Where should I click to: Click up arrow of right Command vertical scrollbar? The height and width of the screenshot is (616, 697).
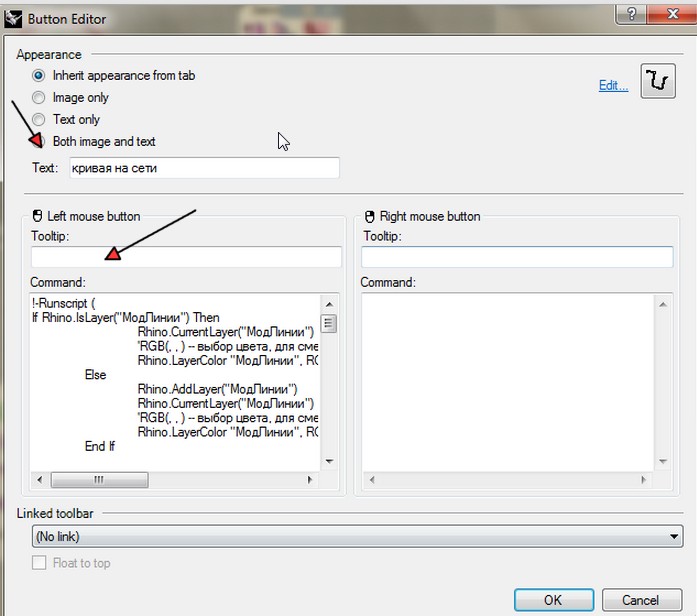[663, 304]
